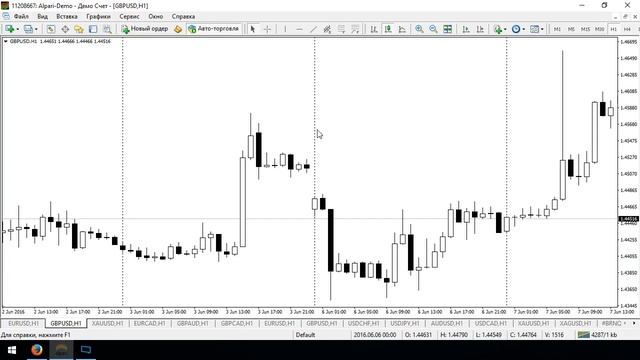Open a new chart window via toolbar icon
The height and width of the screenshot is (360, 640).
tap(9, 29)
